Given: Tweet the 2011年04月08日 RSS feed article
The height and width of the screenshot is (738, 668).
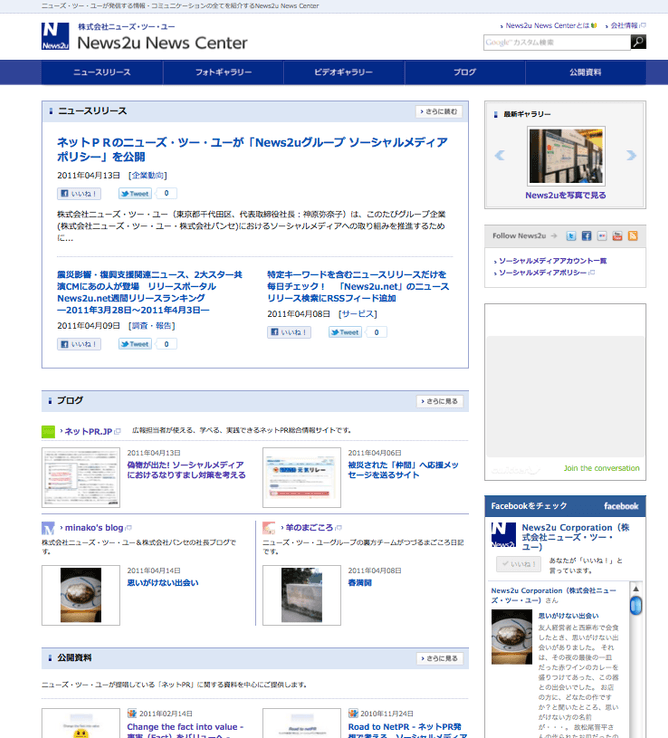Looking at the screenshot, I should (x=345, y=332).
